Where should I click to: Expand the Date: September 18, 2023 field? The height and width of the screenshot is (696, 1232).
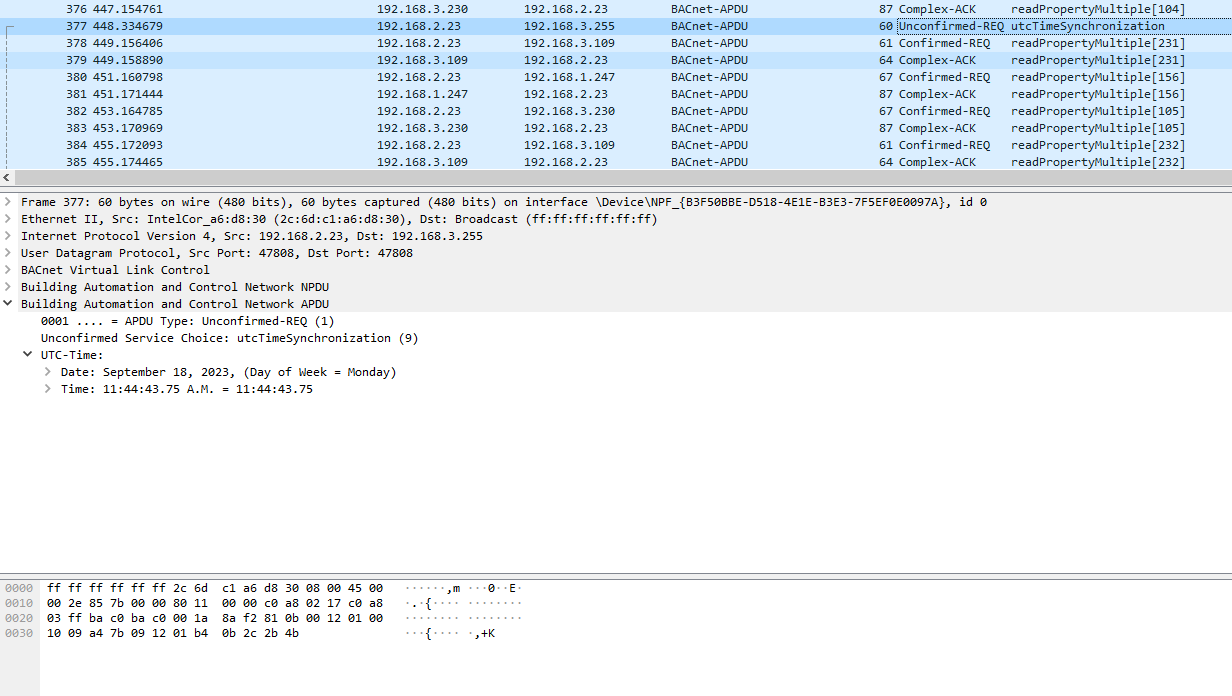coord(48,372)
